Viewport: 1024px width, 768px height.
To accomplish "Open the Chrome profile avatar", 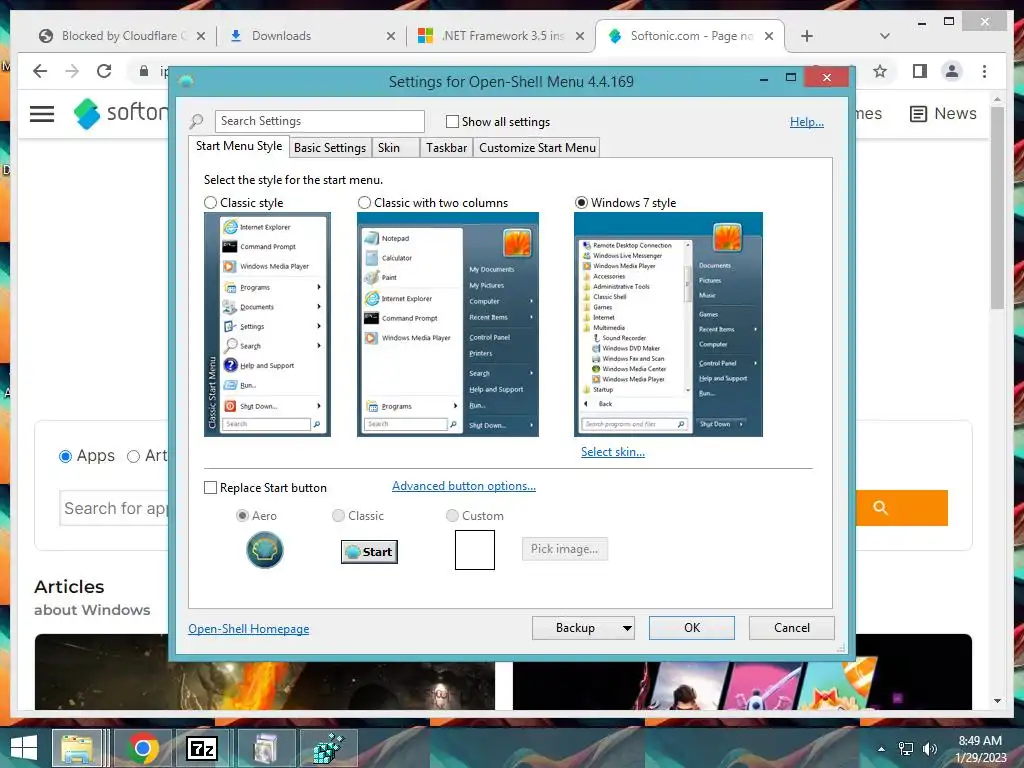I will (x=952, y=71).
